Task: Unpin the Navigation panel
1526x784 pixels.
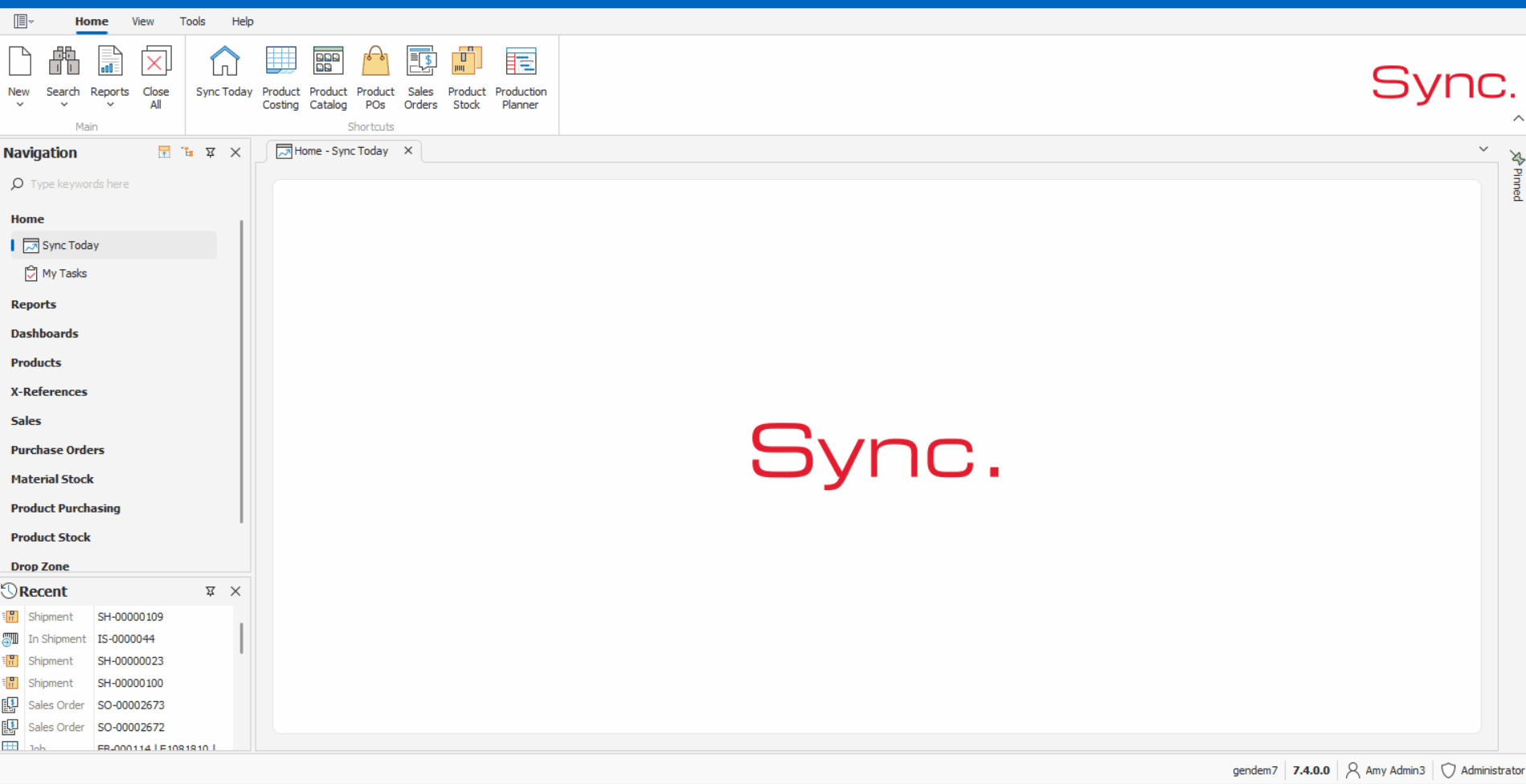Action: 211,152
